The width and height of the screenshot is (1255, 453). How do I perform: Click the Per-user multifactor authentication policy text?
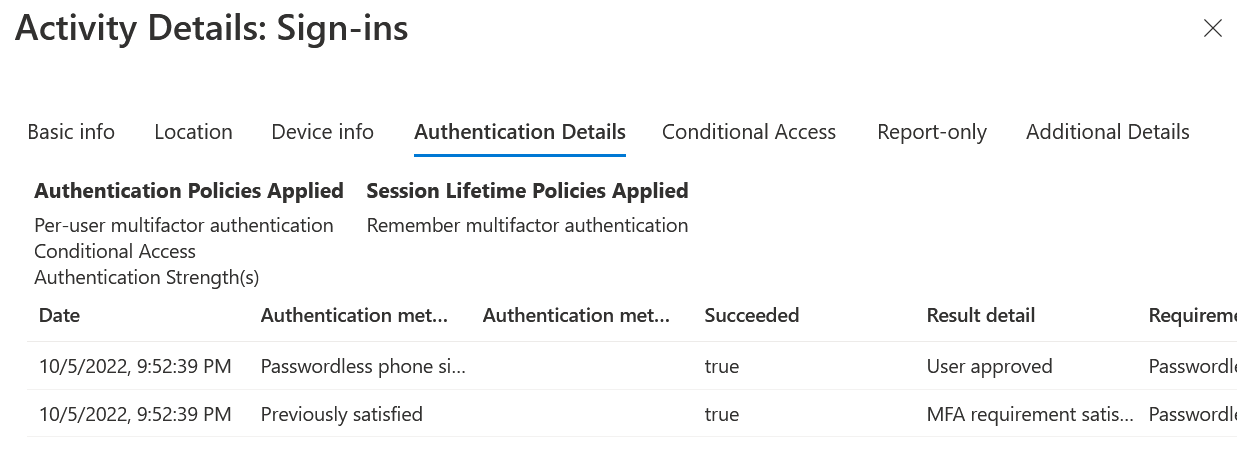pyautogui.click(x=183, y=225)
